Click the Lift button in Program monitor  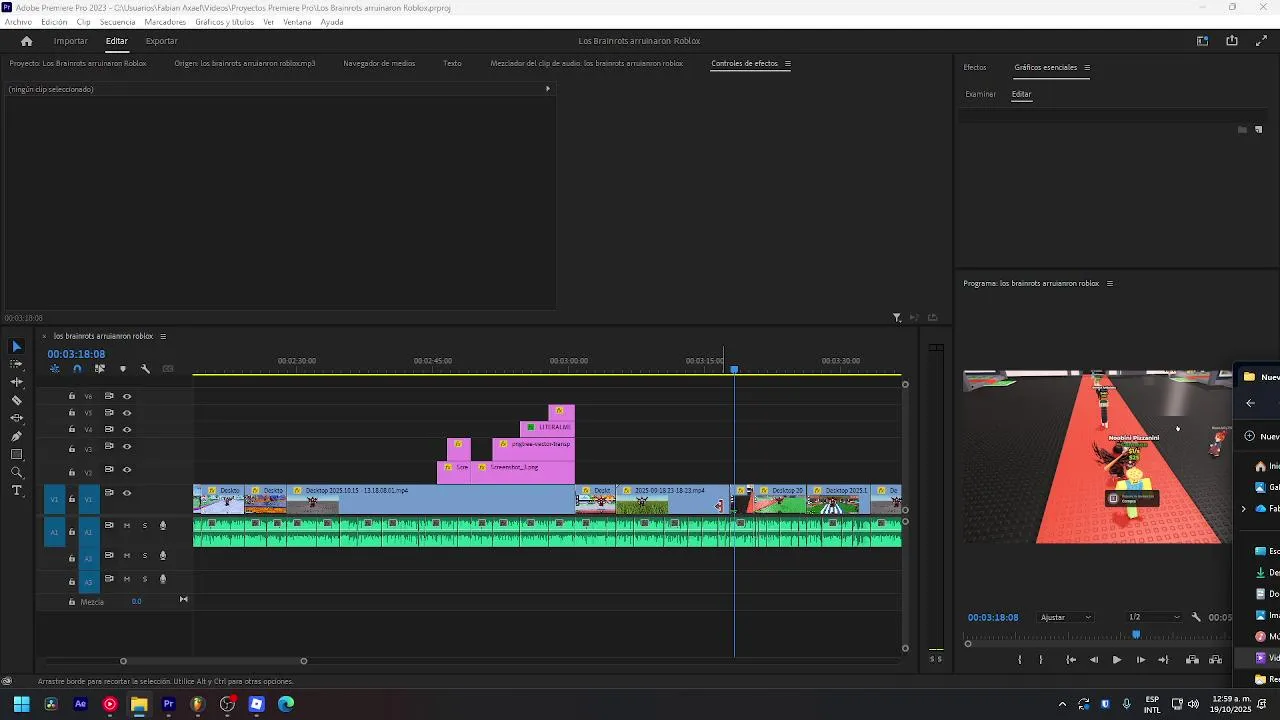click(1192, 660)
